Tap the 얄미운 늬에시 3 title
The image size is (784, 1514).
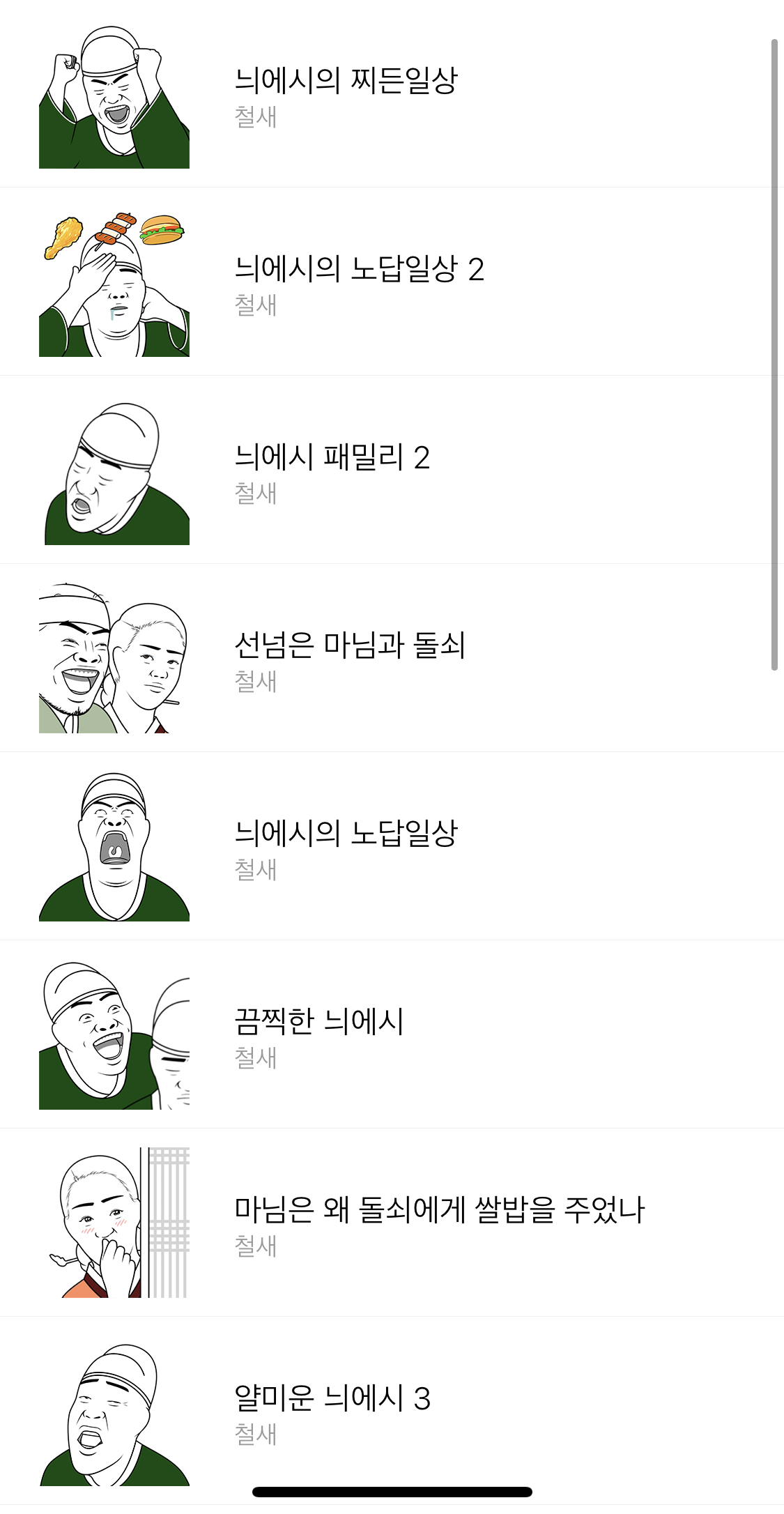pyautogui.click(x=332, y=1398)
